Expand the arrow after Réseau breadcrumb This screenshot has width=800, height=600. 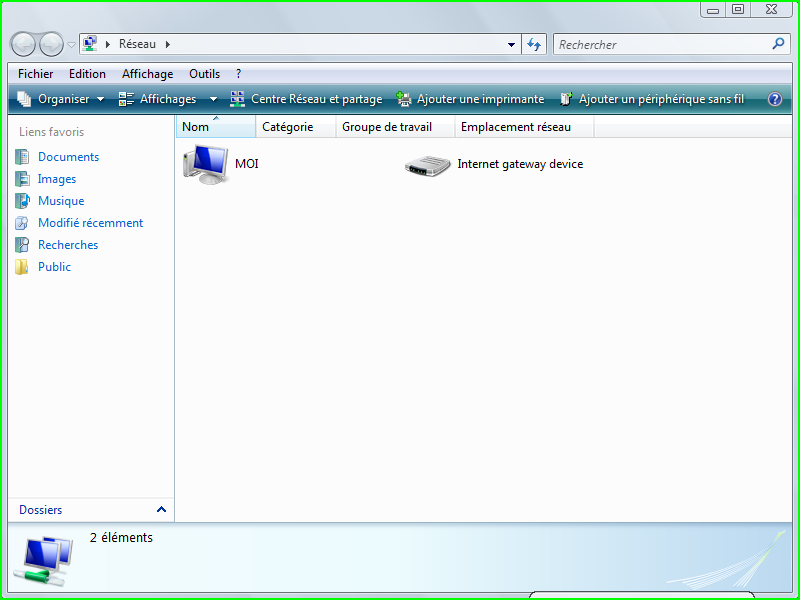pyautogui.click(x=167, y=44)
